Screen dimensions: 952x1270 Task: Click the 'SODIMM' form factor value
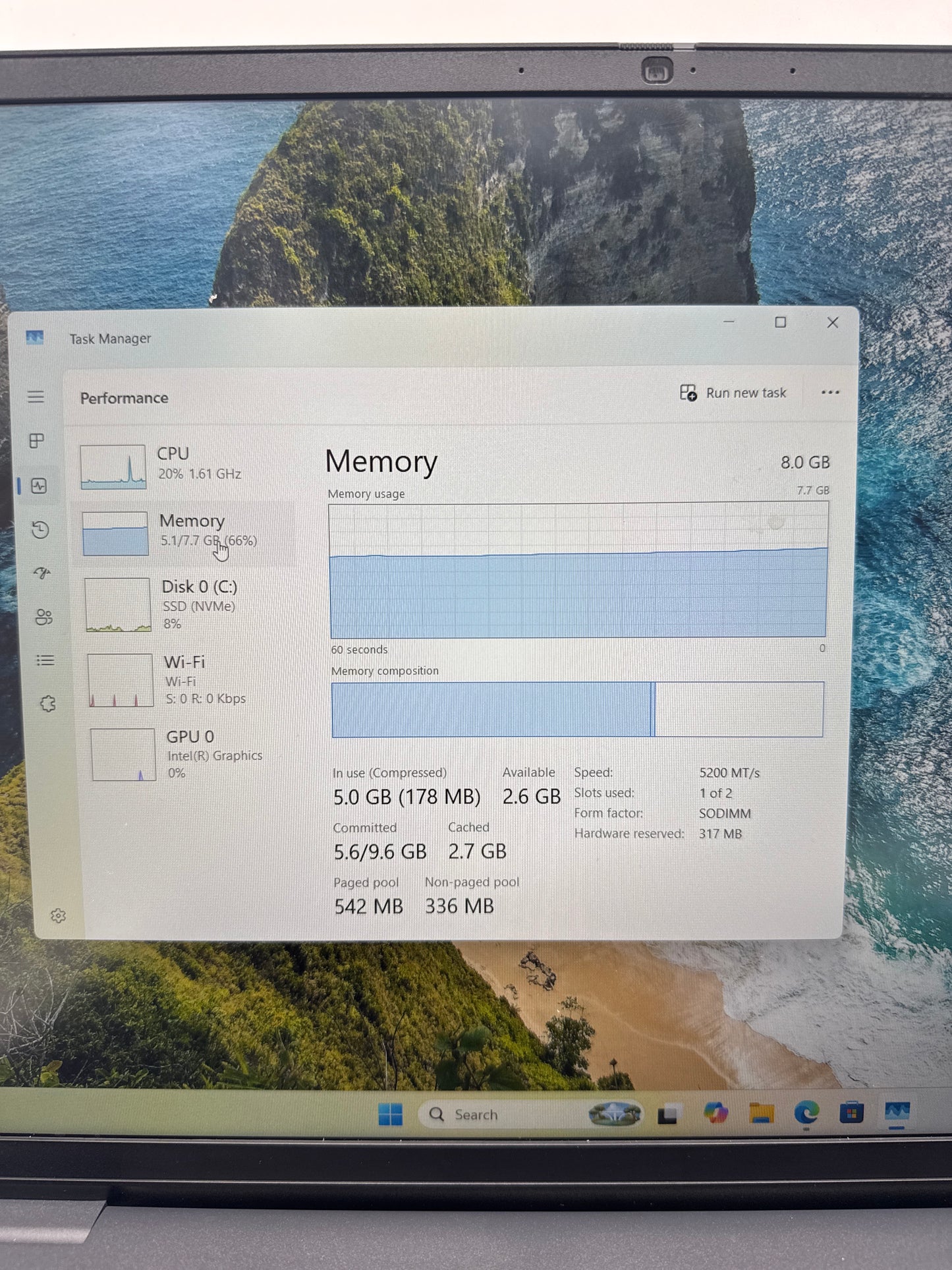(725, 813)
